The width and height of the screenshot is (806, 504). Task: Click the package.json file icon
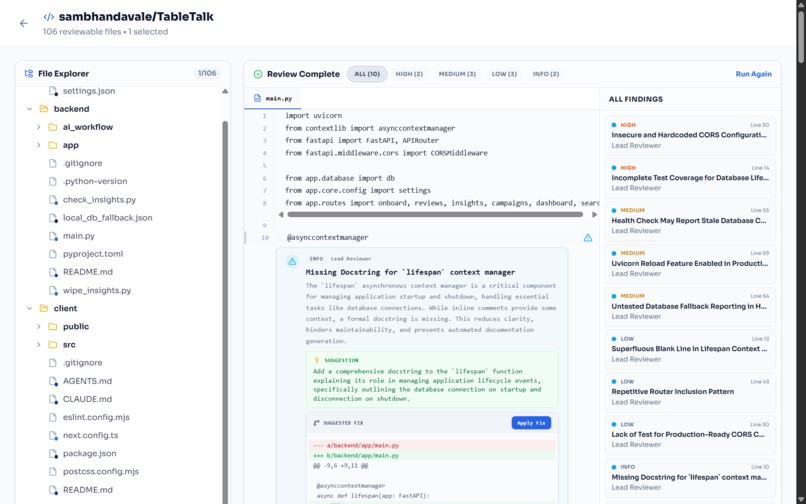(x=53, y=454)
